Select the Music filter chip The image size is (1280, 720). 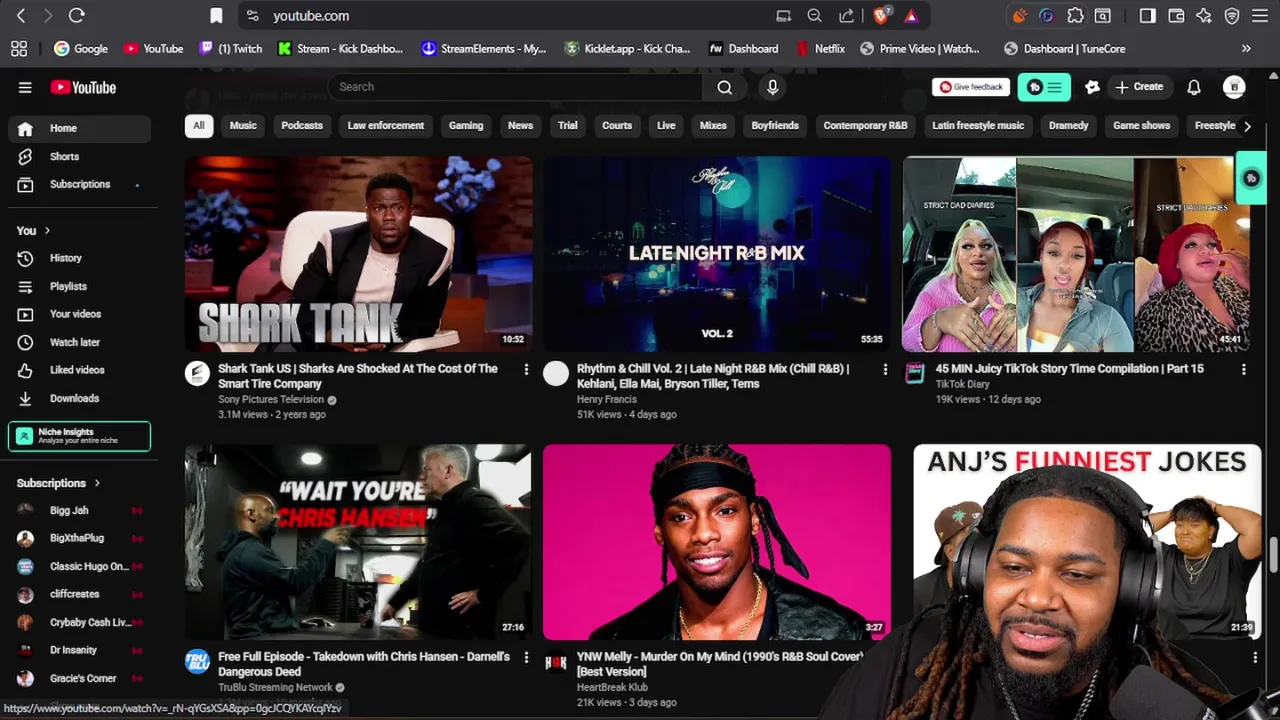[243, 126]
